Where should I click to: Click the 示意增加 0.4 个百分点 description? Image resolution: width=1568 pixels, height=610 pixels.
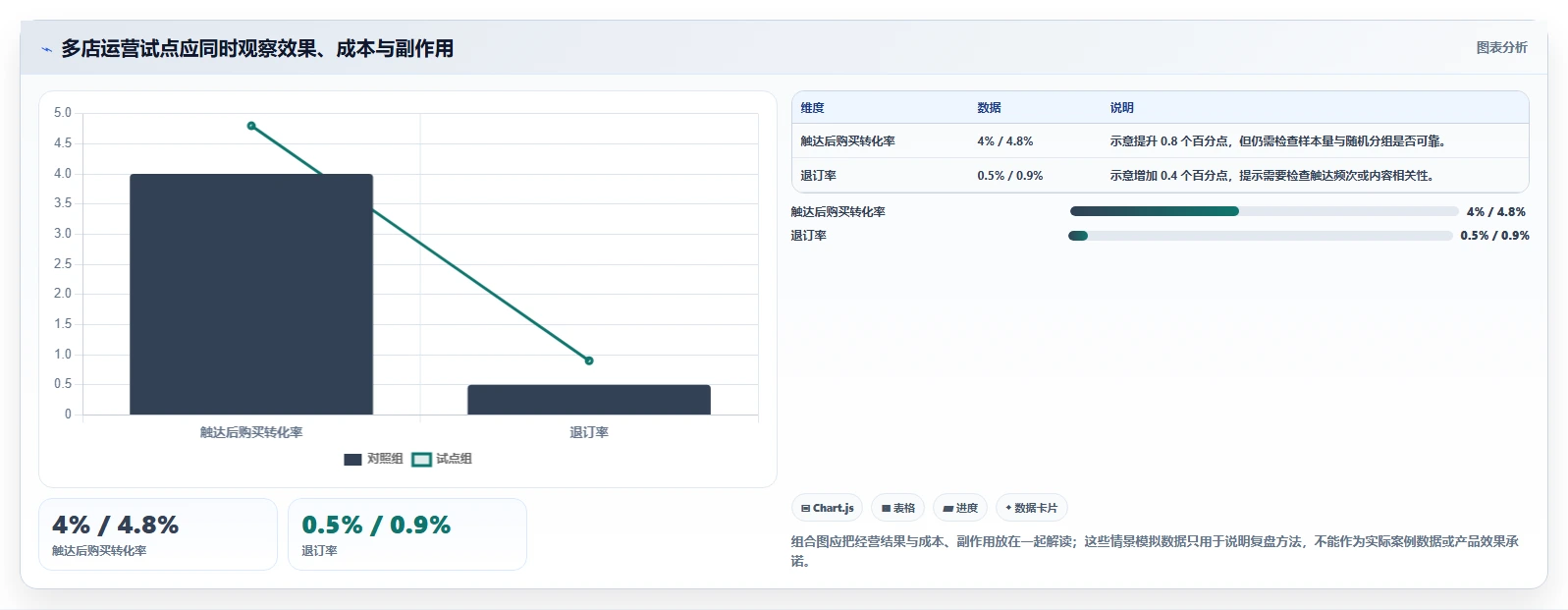tap(1273, 176)
